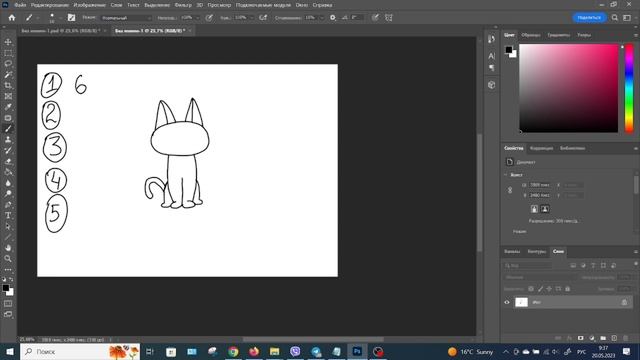
Task: Add a layer mask in Layers panel
Action: [x=580, y=338]
